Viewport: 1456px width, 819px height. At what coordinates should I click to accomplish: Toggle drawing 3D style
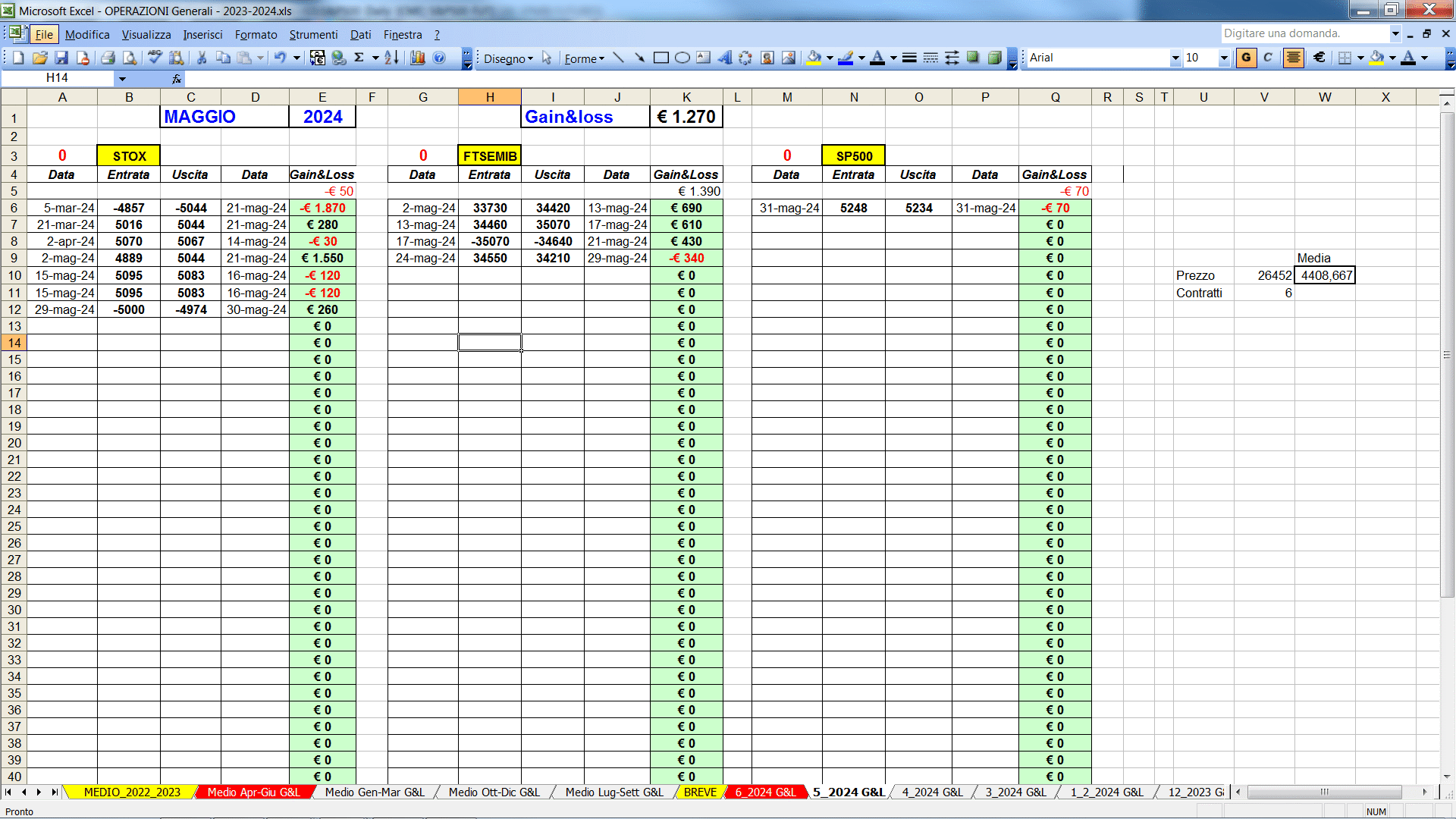click(994, 58)
